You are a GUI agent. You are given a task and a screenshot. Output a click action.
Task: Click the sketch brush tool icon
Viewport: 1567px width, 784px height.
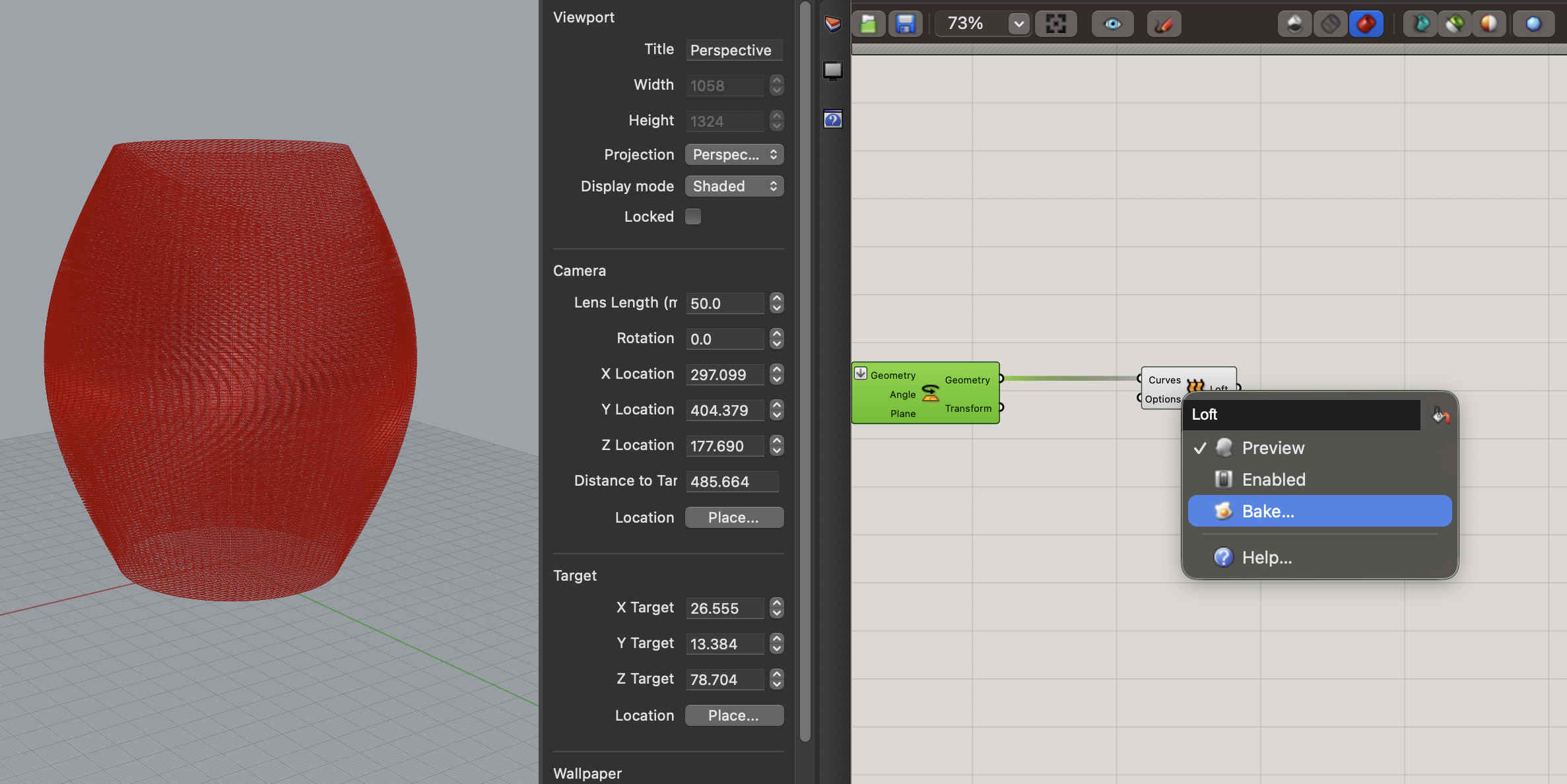point(1164,24)
